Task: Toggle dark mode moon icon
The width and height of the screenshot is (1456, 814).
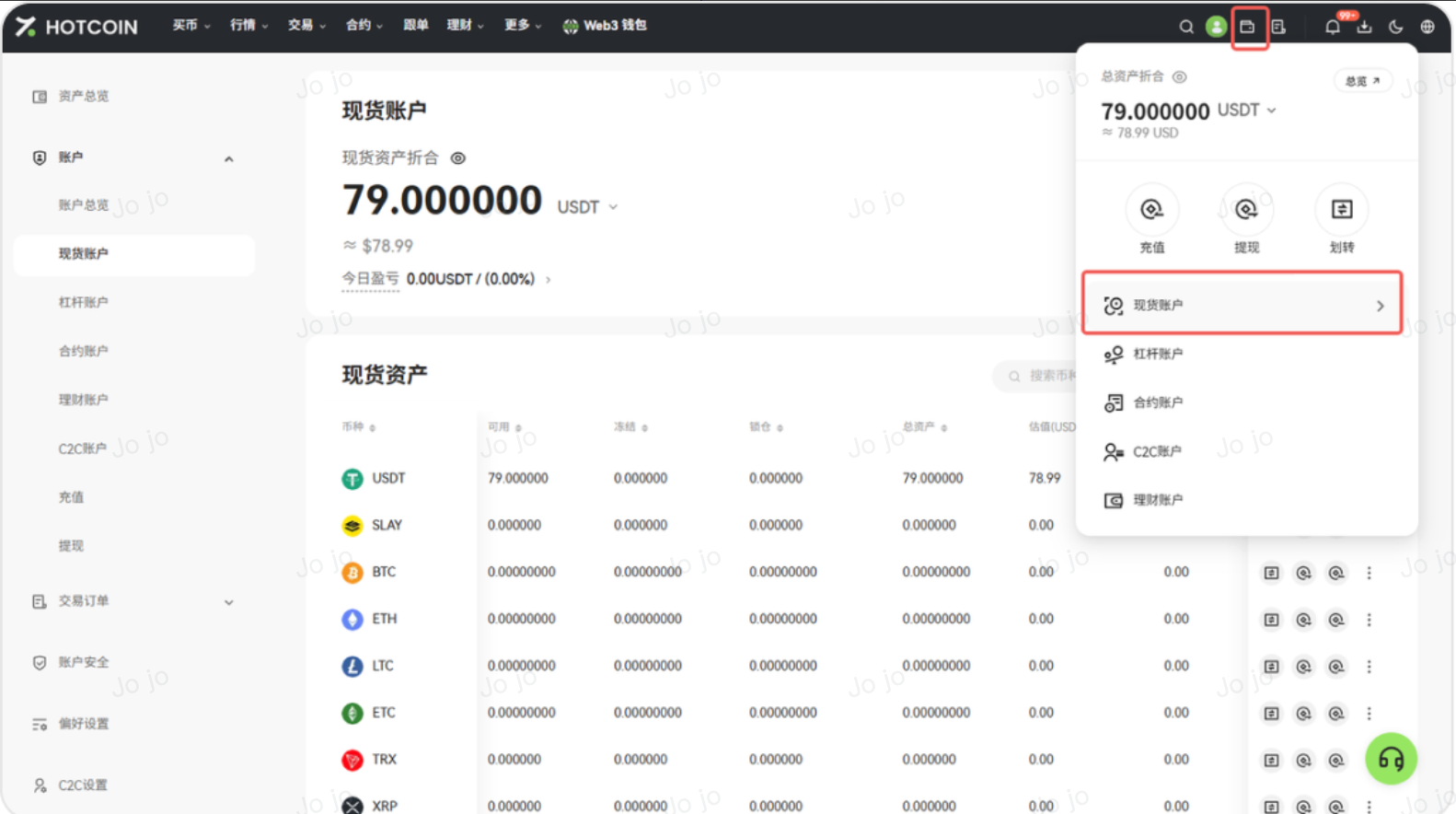Action: tap(1395, 27)
